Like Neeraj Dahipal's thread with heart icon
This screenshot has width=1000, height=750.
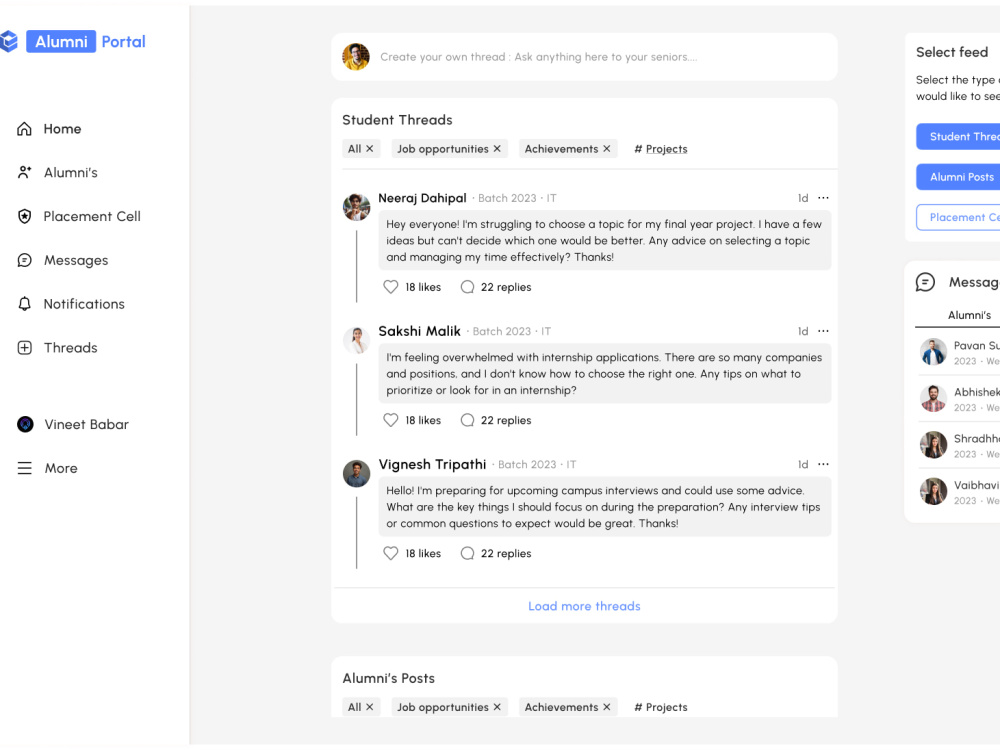[390, 287]
